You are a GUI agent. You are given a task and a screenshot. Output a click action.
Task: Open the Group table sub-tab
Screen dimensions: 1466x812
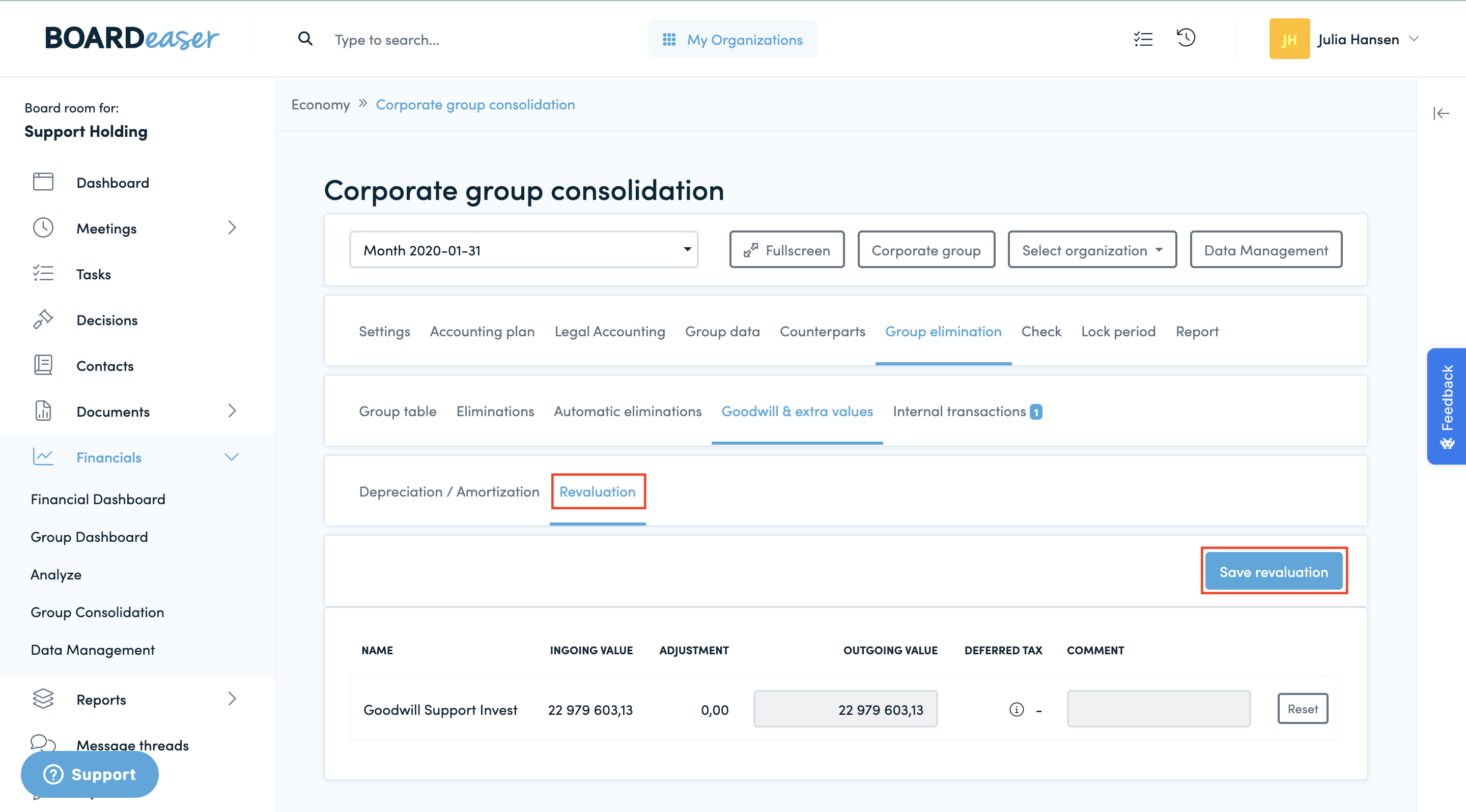[x=397, y=412]
